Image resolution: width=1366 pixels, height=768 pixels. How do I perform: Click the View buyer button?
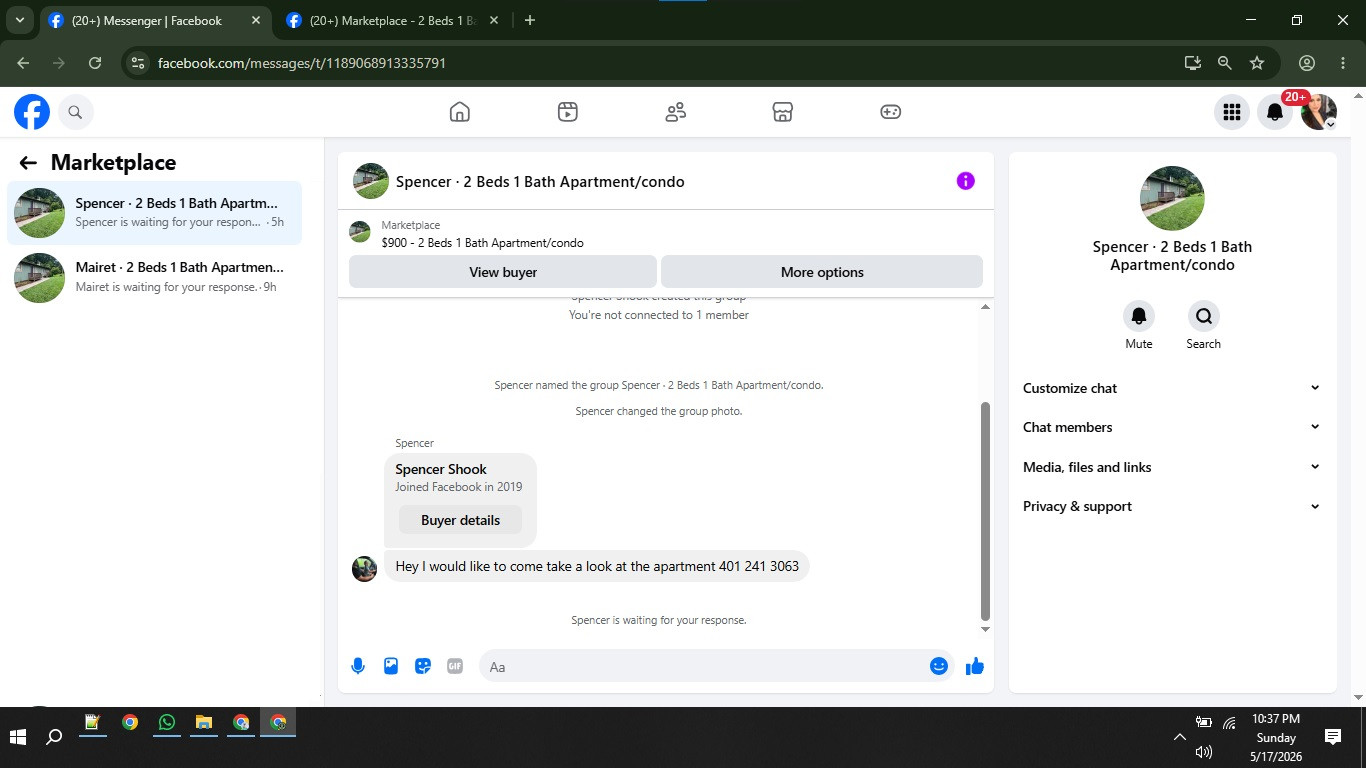(x=503, y=272)
